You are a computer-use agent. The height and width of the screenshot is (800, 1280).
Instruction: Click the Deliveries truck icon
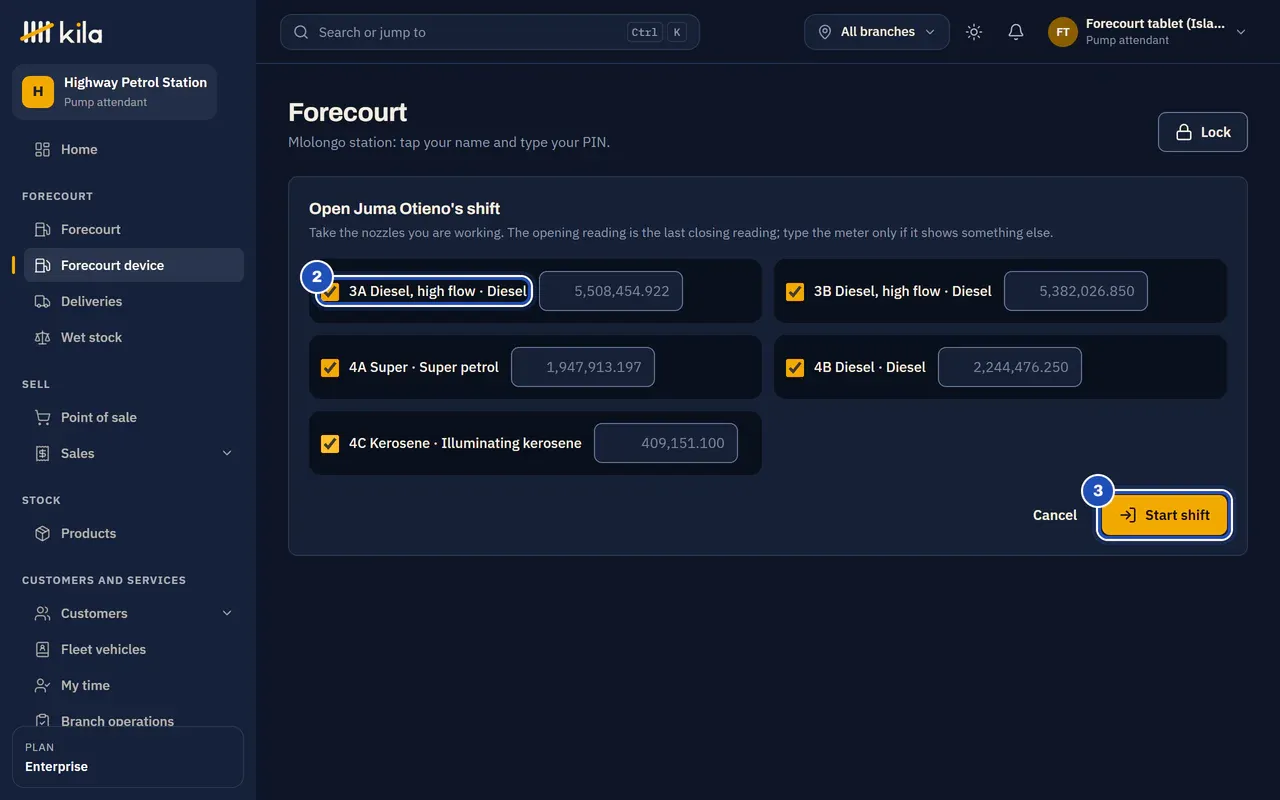pos(42,301)
